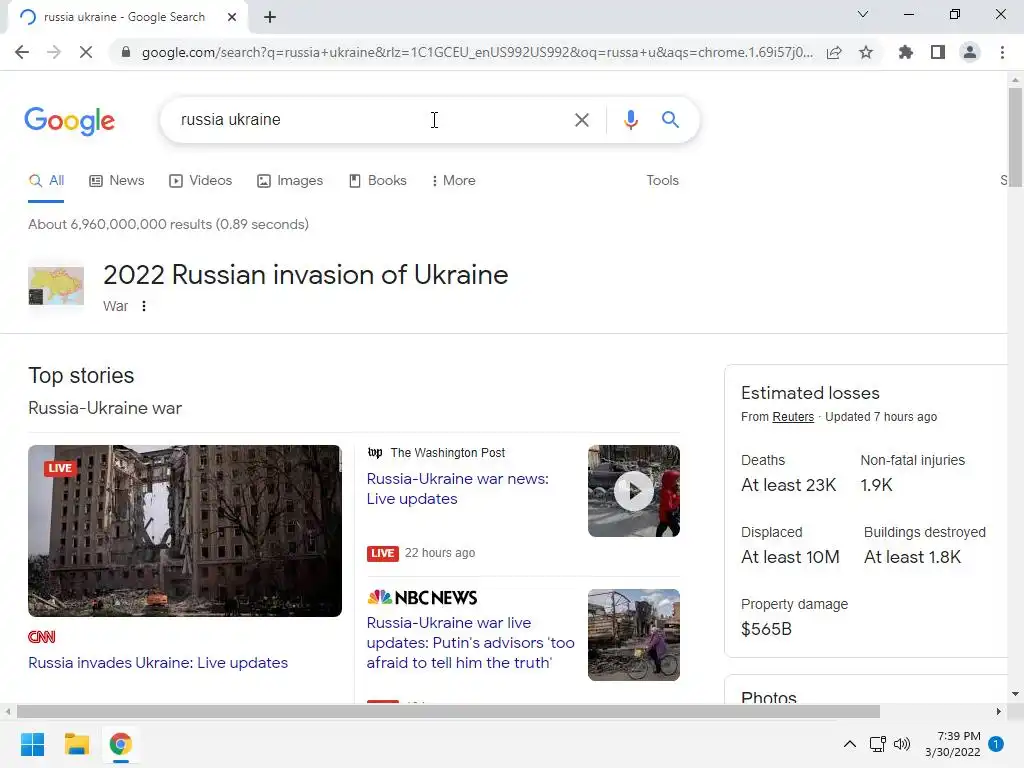Show hidden system tray icons

click(x=850, y=744)
